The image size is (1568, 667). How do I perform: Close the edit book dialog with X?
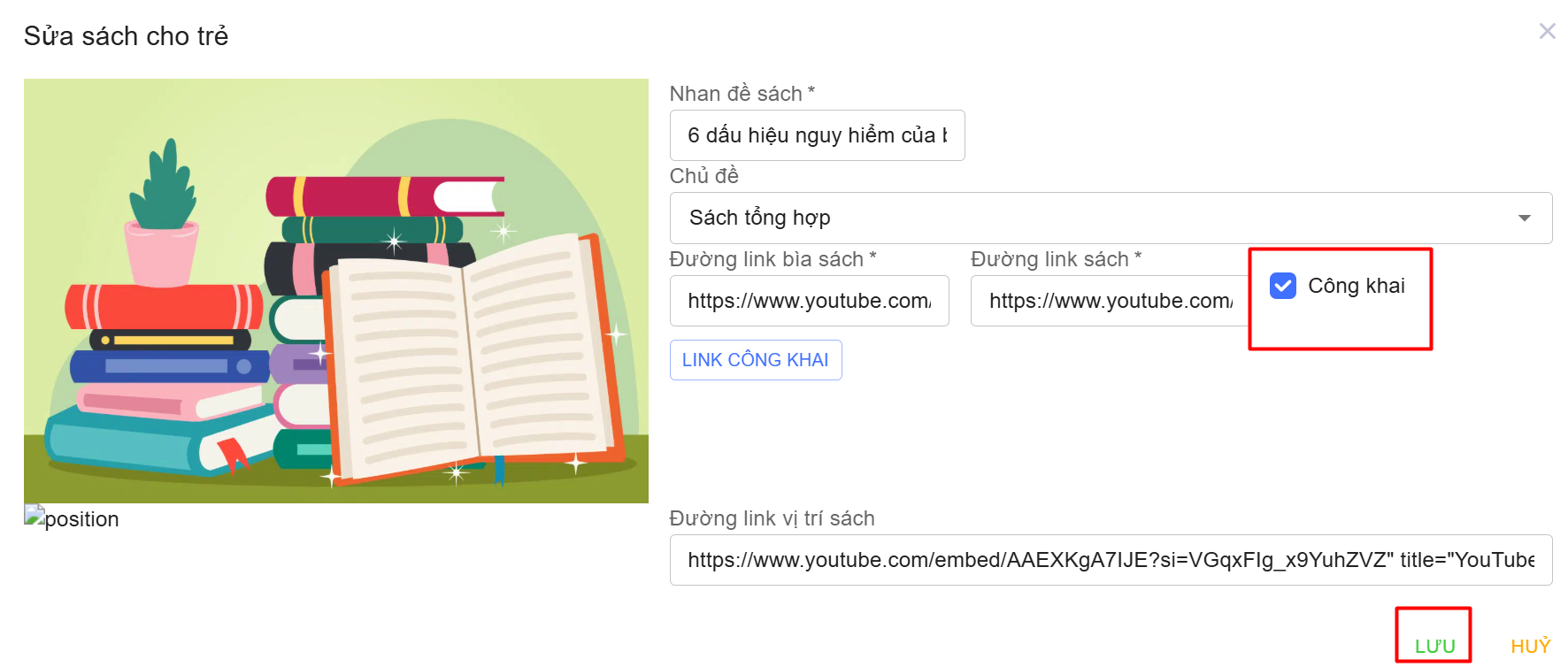click(x=1547, y=32)
